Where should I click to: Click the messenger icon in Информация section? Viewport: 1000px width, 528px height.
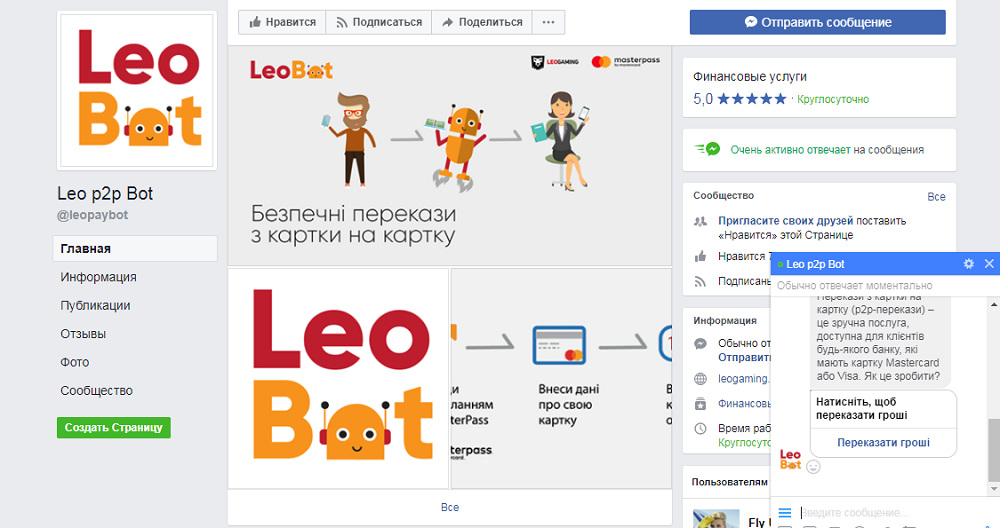pos(700,344)
